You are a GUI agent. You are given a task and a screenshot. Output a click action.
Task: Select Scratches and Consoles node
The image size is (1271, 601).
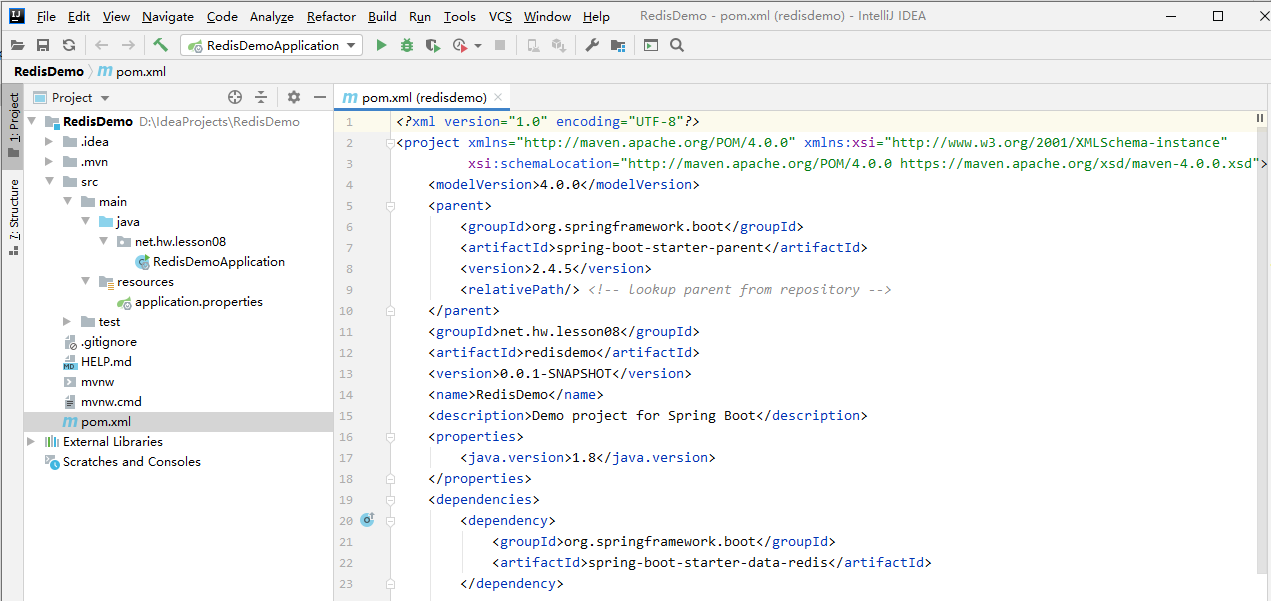pos(132,461)
